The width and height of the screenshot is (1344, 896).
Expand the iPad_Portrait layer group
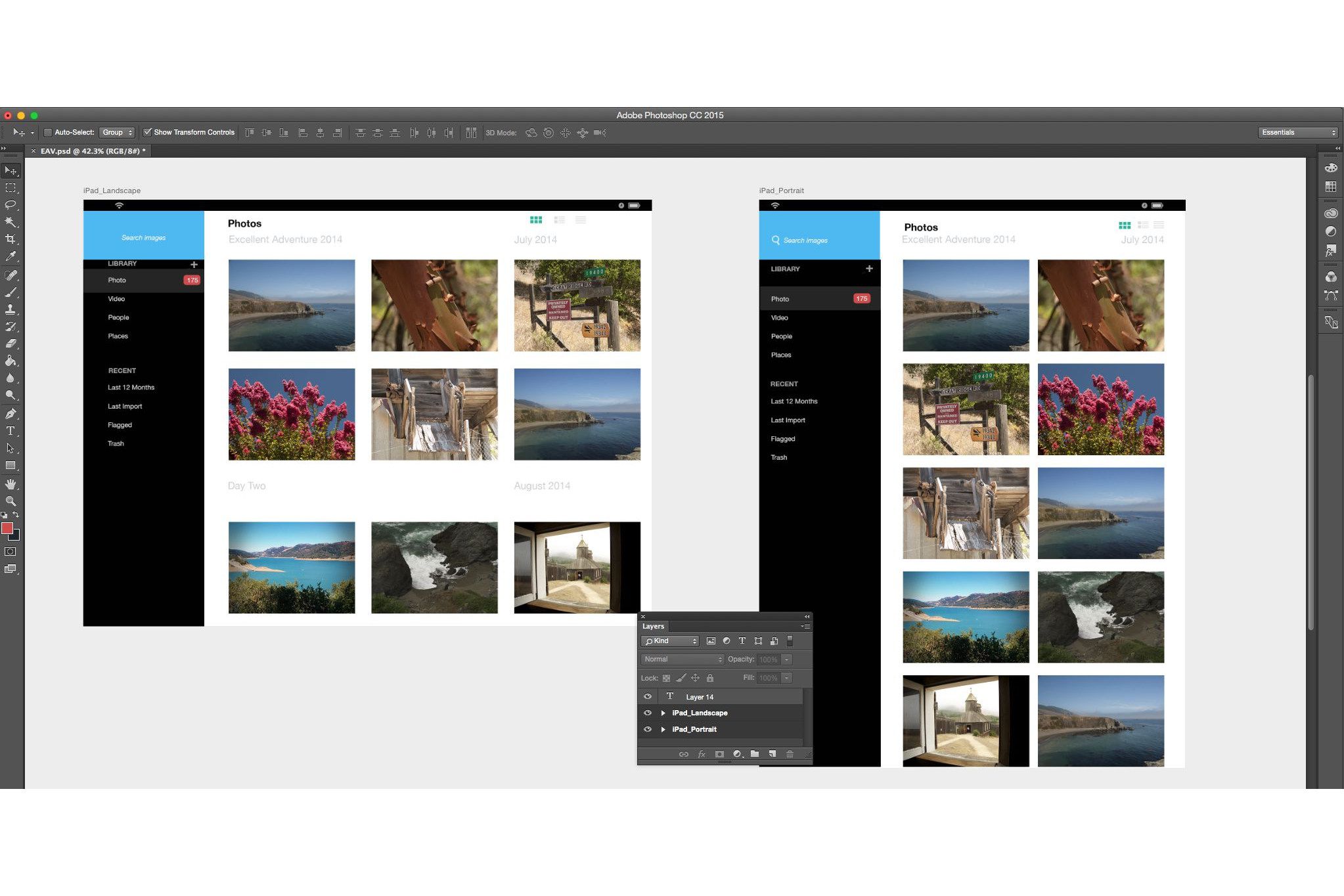[x=663, y=729]
